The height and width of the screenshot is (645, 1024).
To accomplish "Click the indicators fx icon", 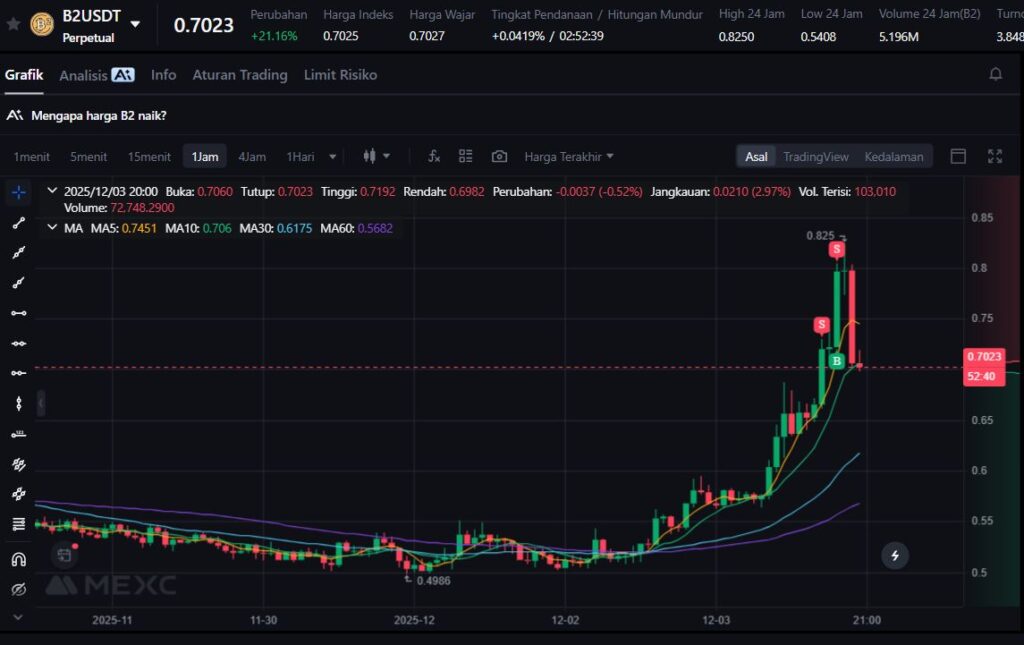I will 434,156.
